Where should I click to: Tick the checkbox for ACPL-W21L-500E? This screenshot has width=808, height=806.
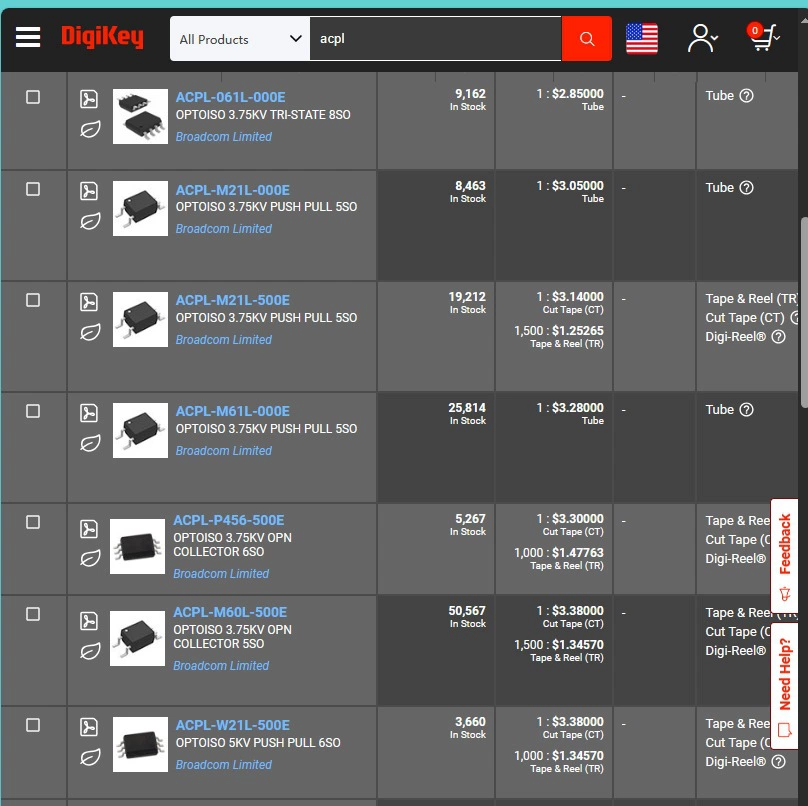tap(33, 725)
